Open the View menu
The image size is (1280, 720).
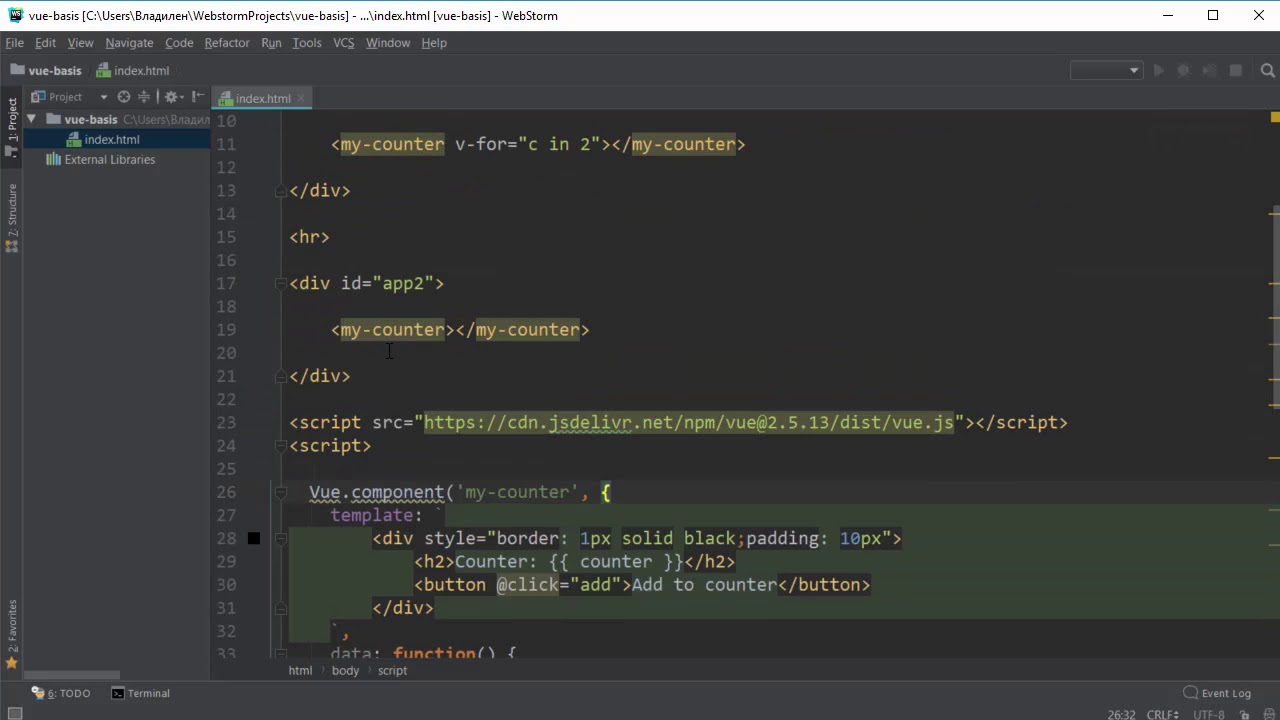click(80, 43)
